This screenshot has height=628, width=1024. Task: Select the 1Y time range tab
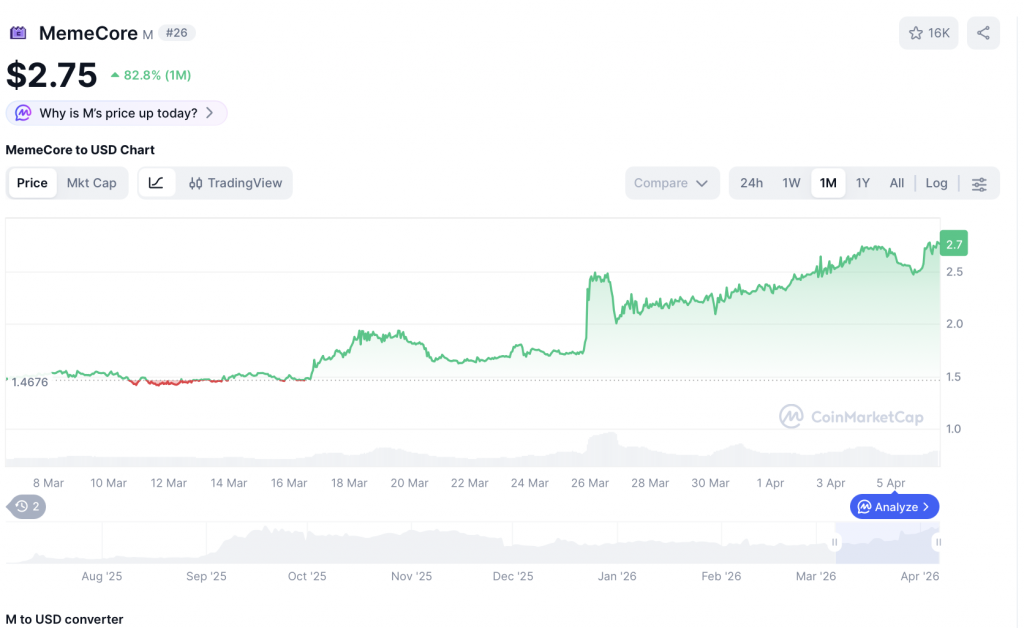pos(862,183)
